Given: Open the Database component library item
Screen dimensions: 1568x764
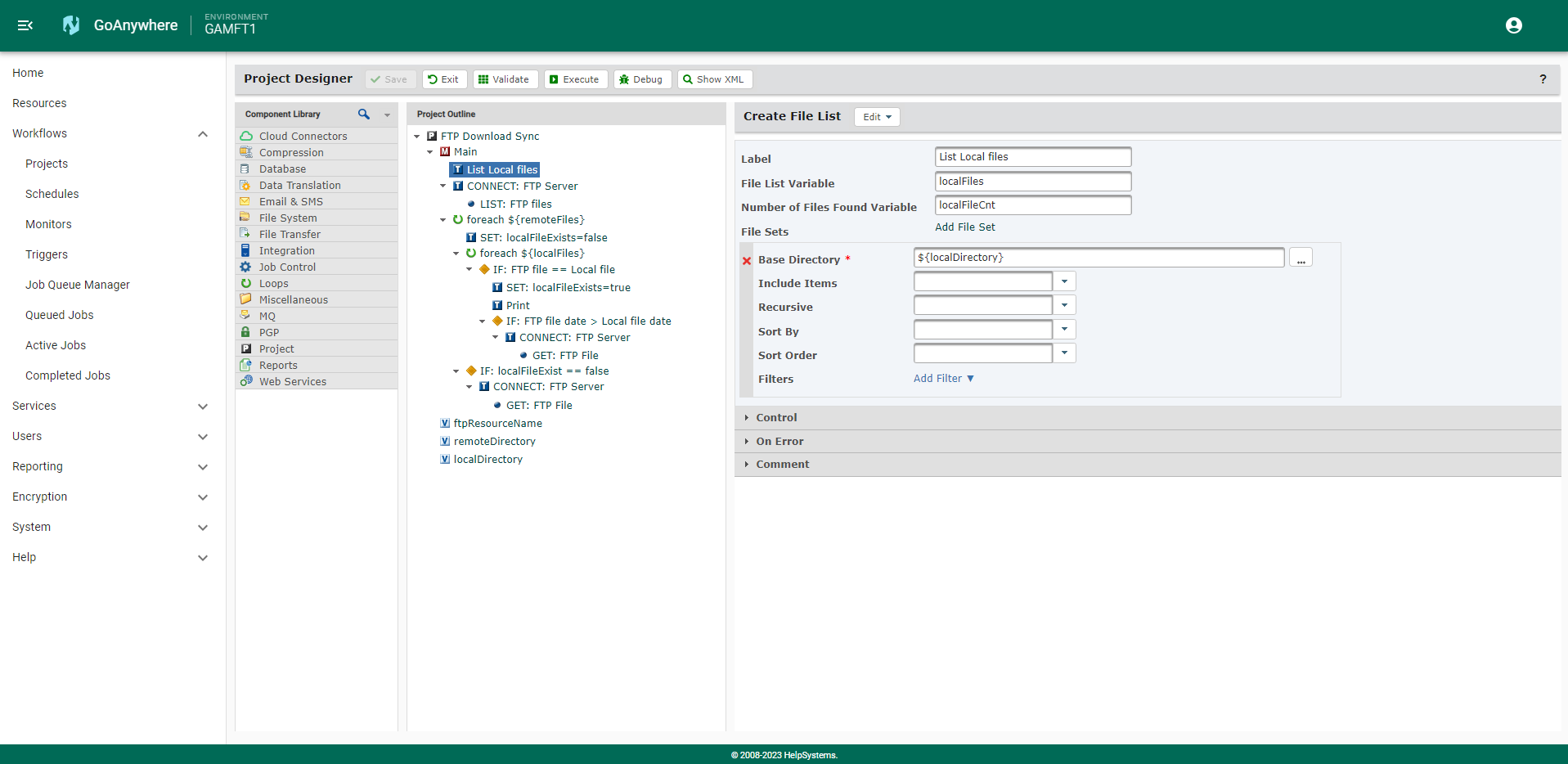Looking at the screenshot, I should tap(283, 169).
